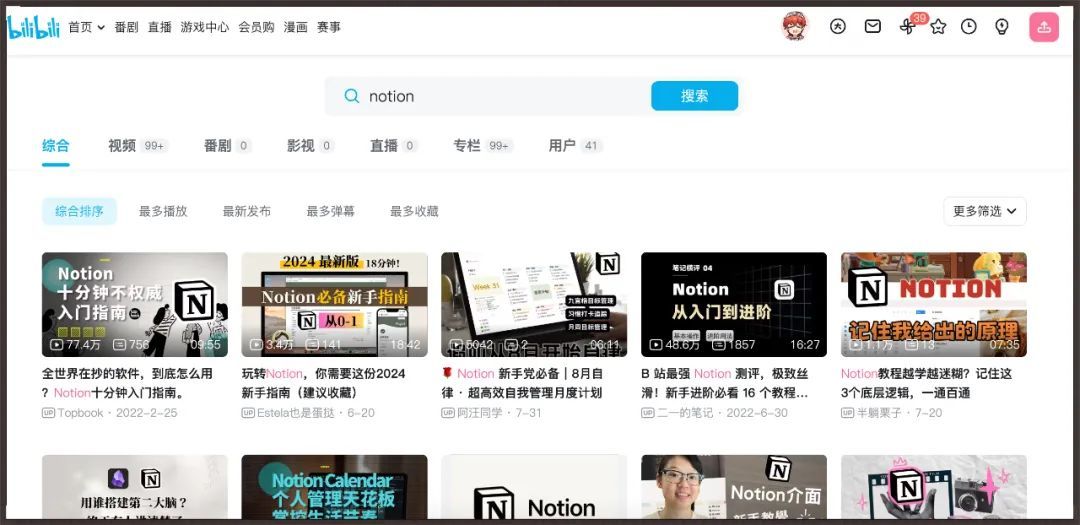Open the Notion必备新手指南 video thumbnail
The width and height of the screenshot is (1080, 525).
(335, 305)
